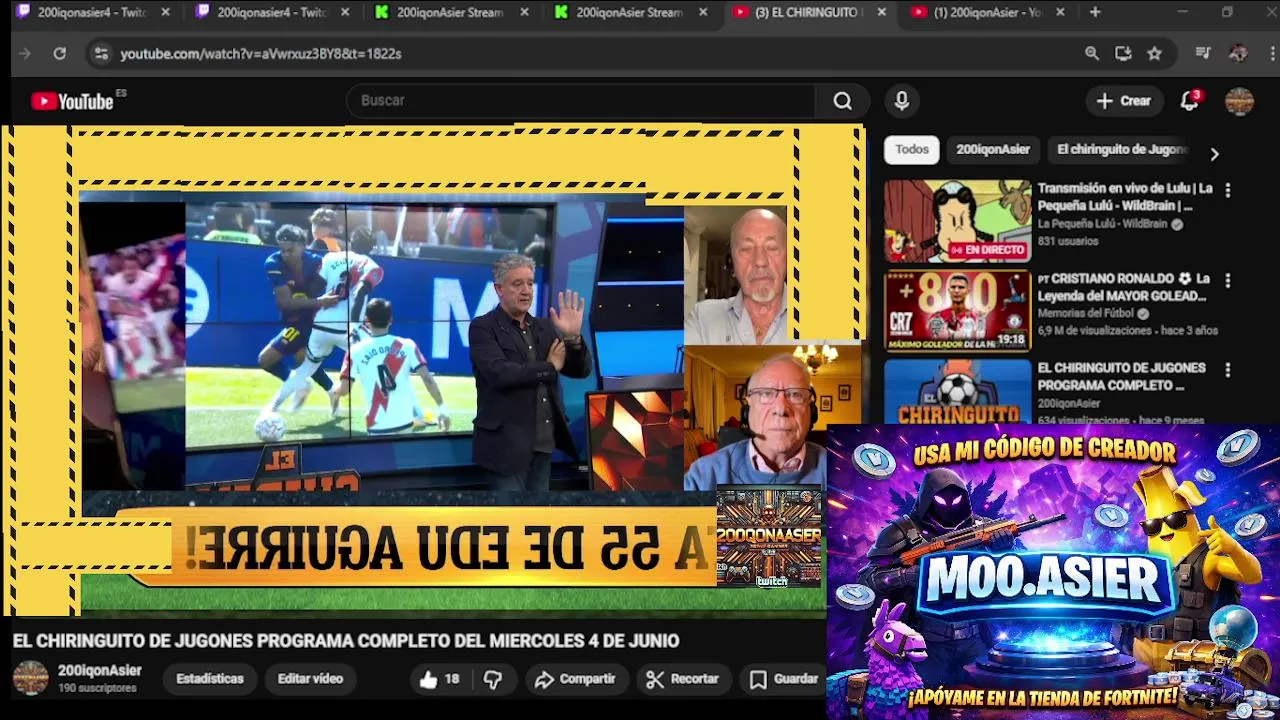This screenshot has width=1280, height=720.
Task: View site information icon in address bar
Action: [x=101, y=53]
